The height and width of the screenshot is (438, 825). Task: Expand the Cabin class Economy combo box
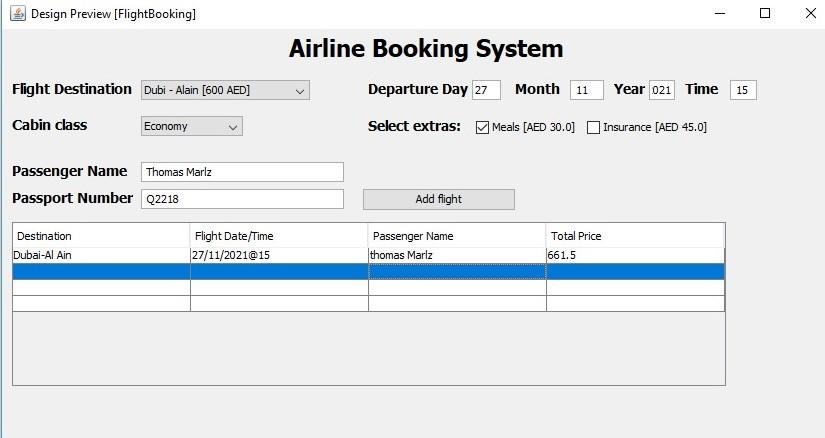coord(192,126)
